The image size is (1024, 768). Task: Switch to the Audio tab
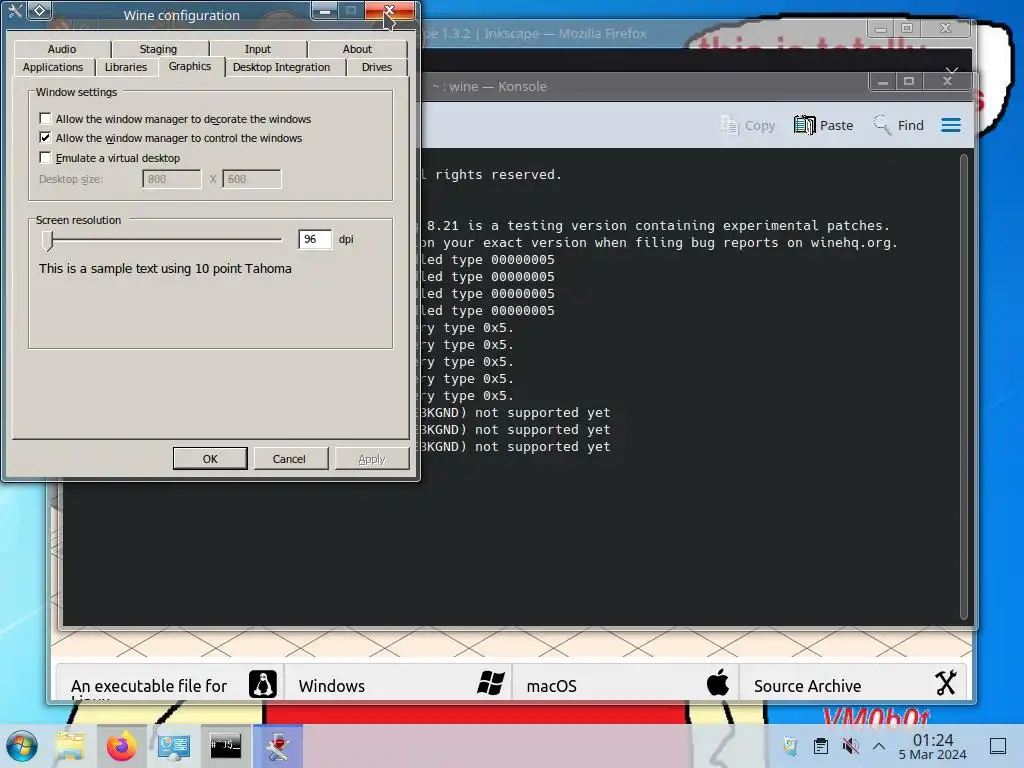tap(62, 49)
